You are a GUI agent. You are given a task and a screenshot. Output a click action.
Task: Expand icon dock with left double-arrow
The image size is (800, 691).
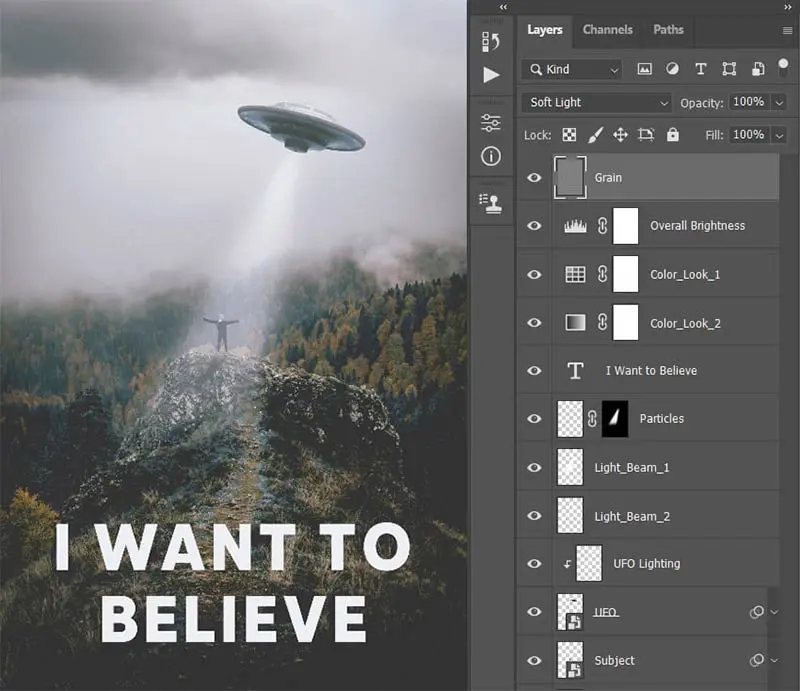pyautogui.click(x=504, y=7)
